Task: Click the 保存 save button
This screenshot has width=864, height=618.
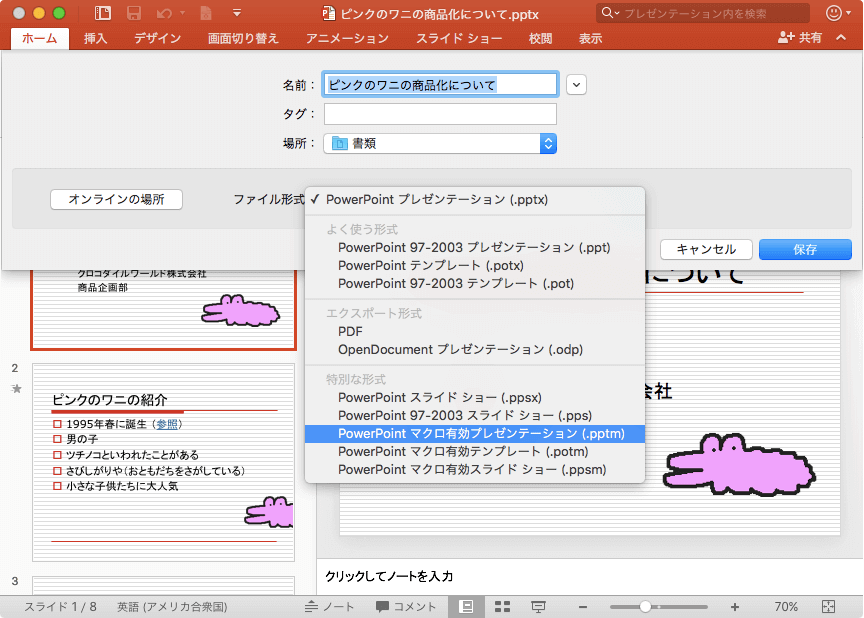Action: (x=805, y=250)
